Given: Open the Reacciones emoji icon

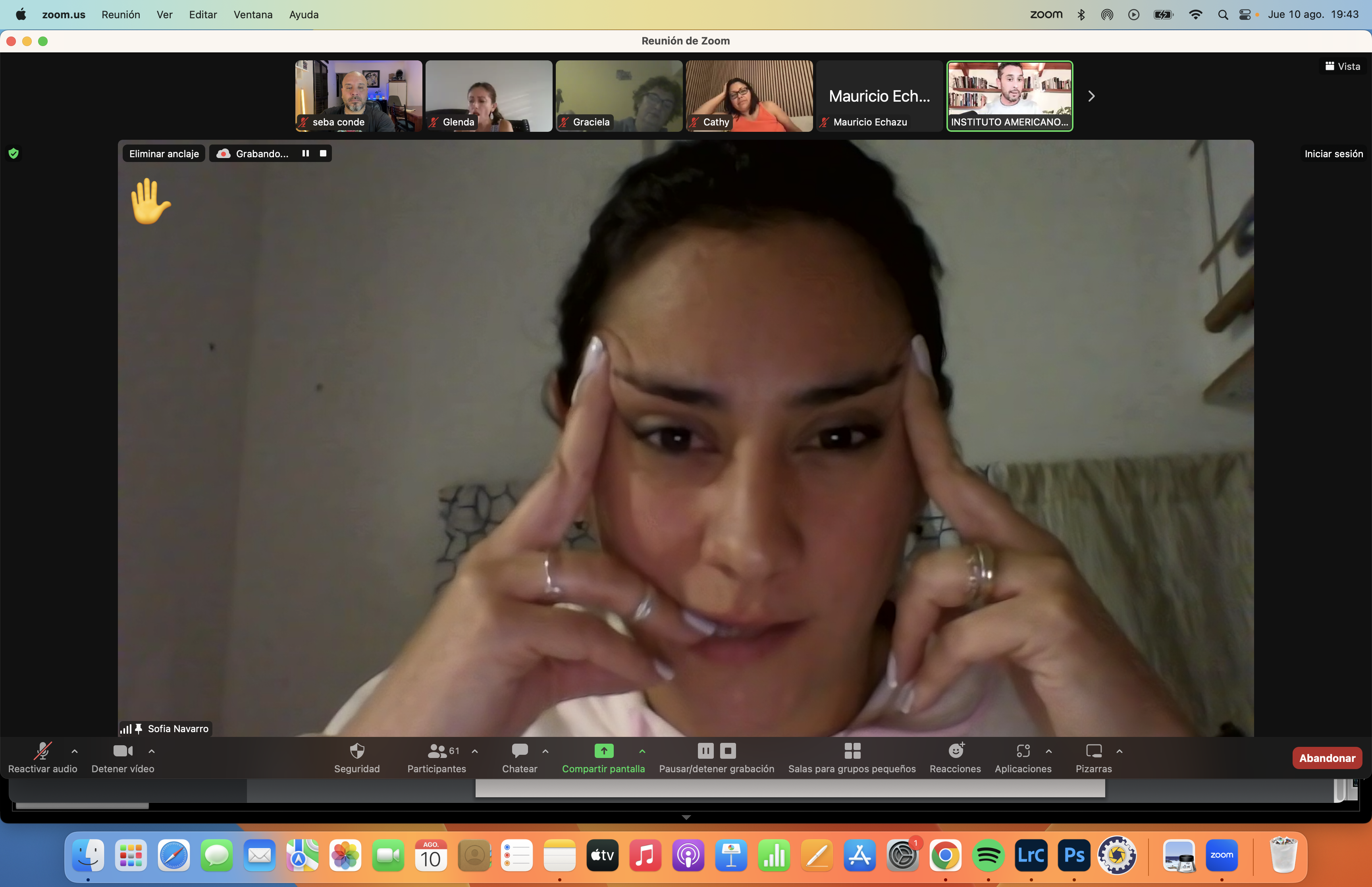Looking at the screenshot, I should (x=955, y=751).
